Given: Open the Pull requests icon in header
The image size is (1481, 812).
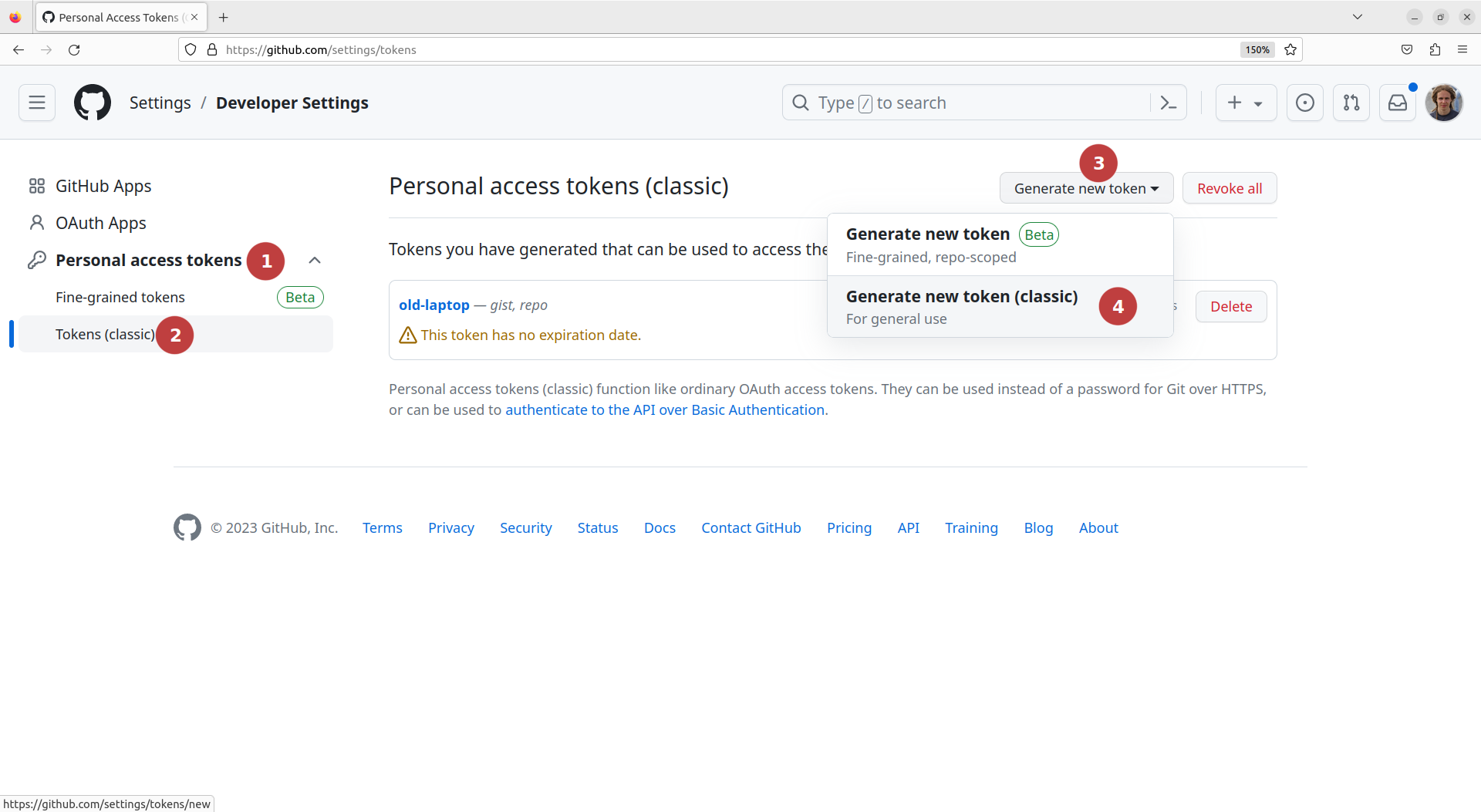Looking at the screenshot, I should click(1351, 103).
